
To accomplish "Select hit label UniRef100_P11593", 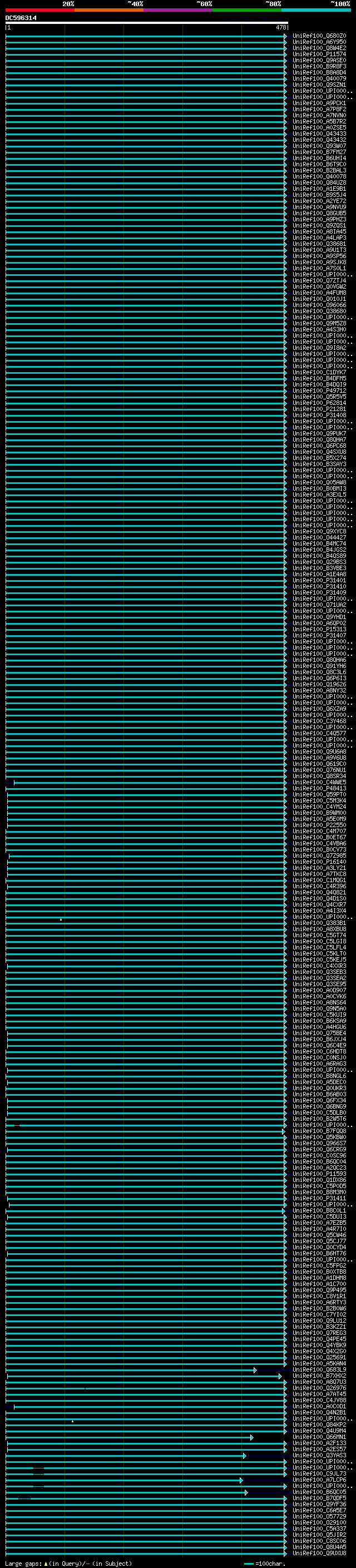I will tap(319, 1174).
